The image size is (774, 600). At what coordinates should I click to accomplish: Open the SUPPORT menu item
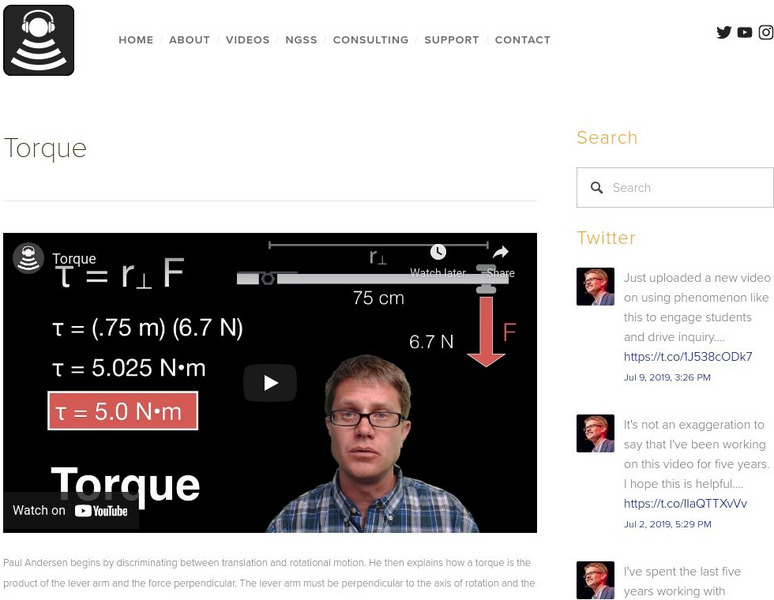(452, 40)
